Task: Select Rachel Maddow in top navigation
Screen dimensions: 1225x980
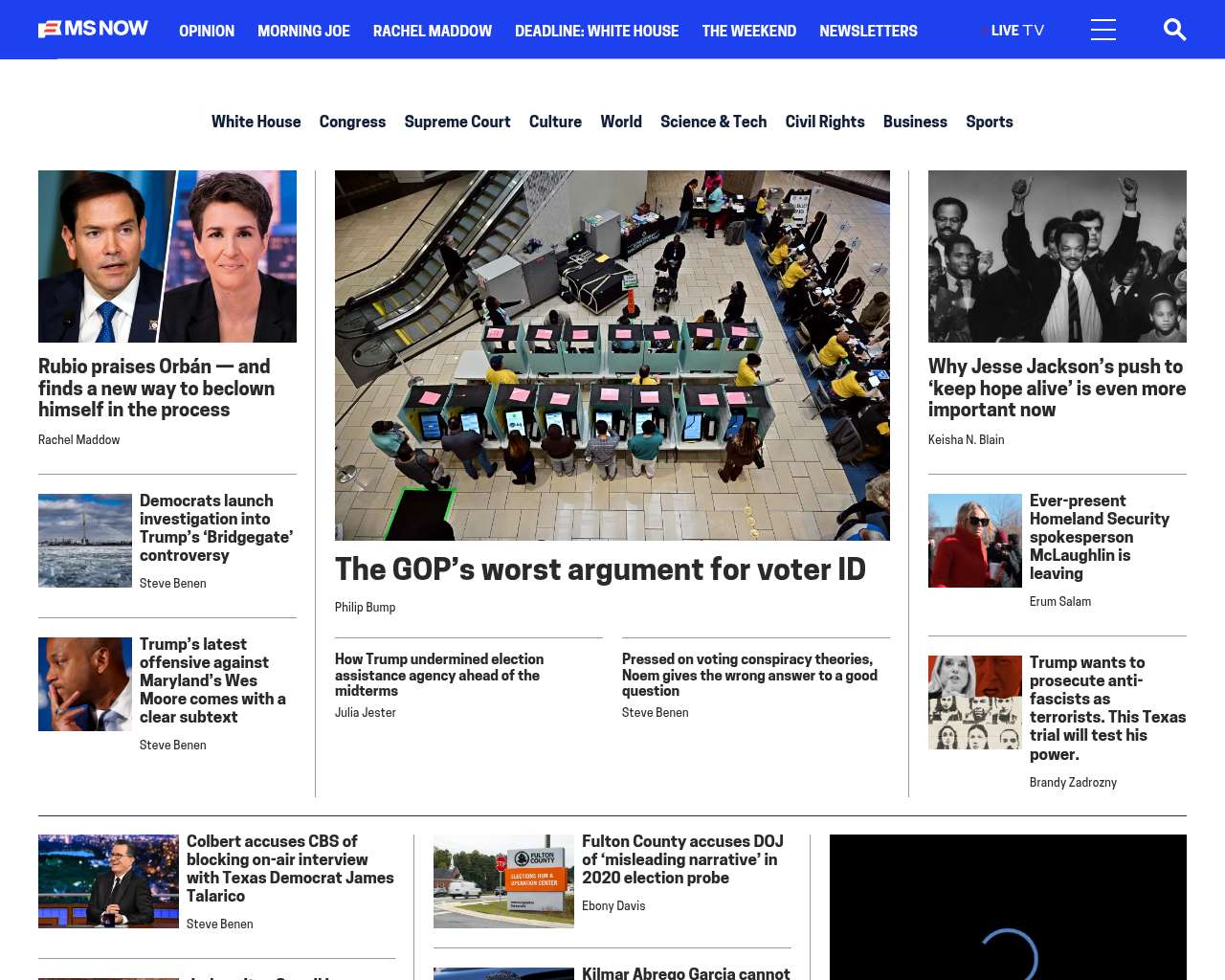Action: [433, 31]
